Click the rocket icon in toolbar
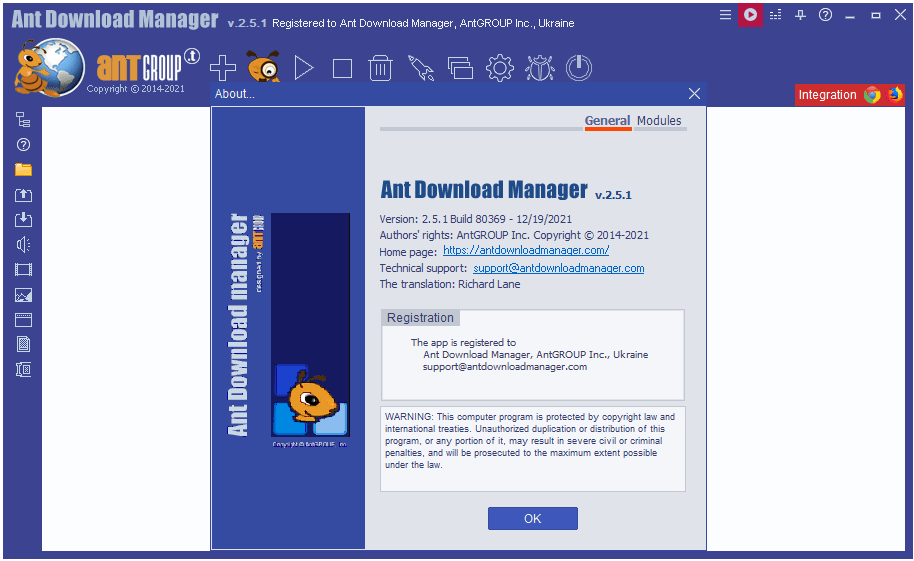This screenshot has width=914, height=561. [420, 68]
